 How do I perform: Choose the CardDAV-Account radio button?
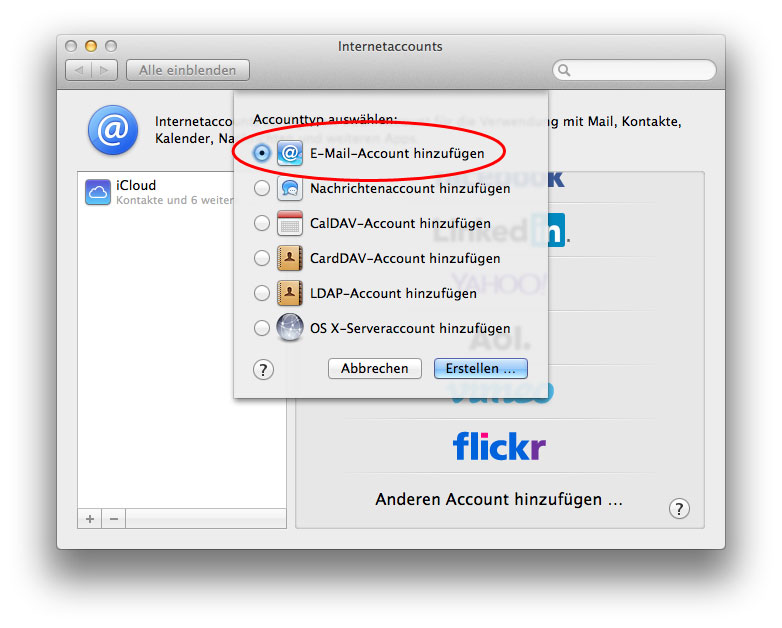pos(262,258)
